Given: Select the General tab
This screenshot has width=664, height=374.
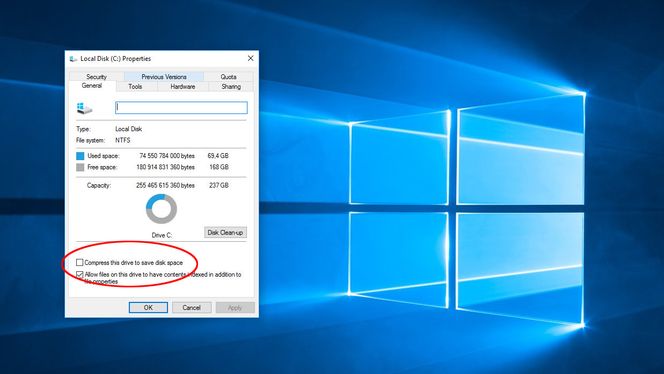Looking at the screenshot, I should (x=92, y=86).
